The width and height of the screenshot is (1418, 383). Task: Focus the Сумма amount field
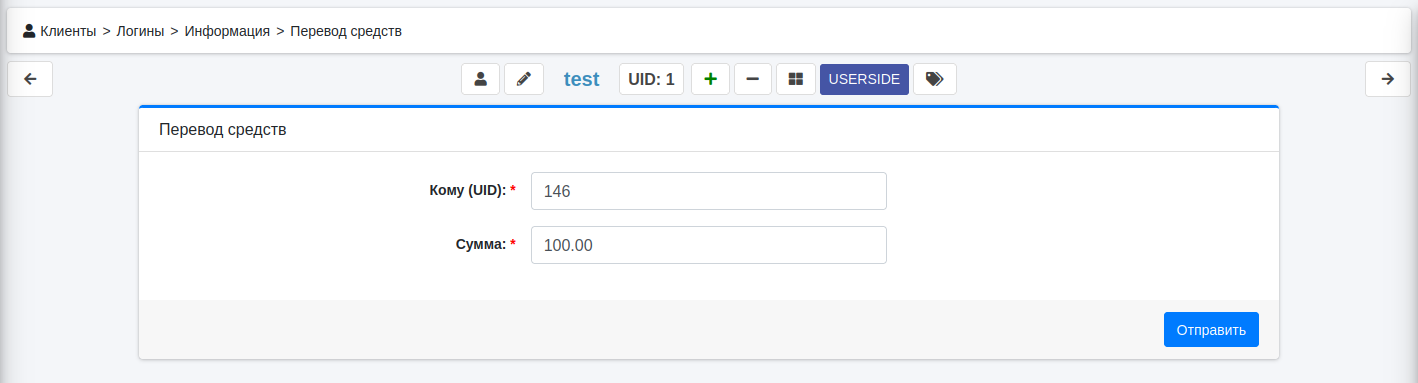coord(709,245)
